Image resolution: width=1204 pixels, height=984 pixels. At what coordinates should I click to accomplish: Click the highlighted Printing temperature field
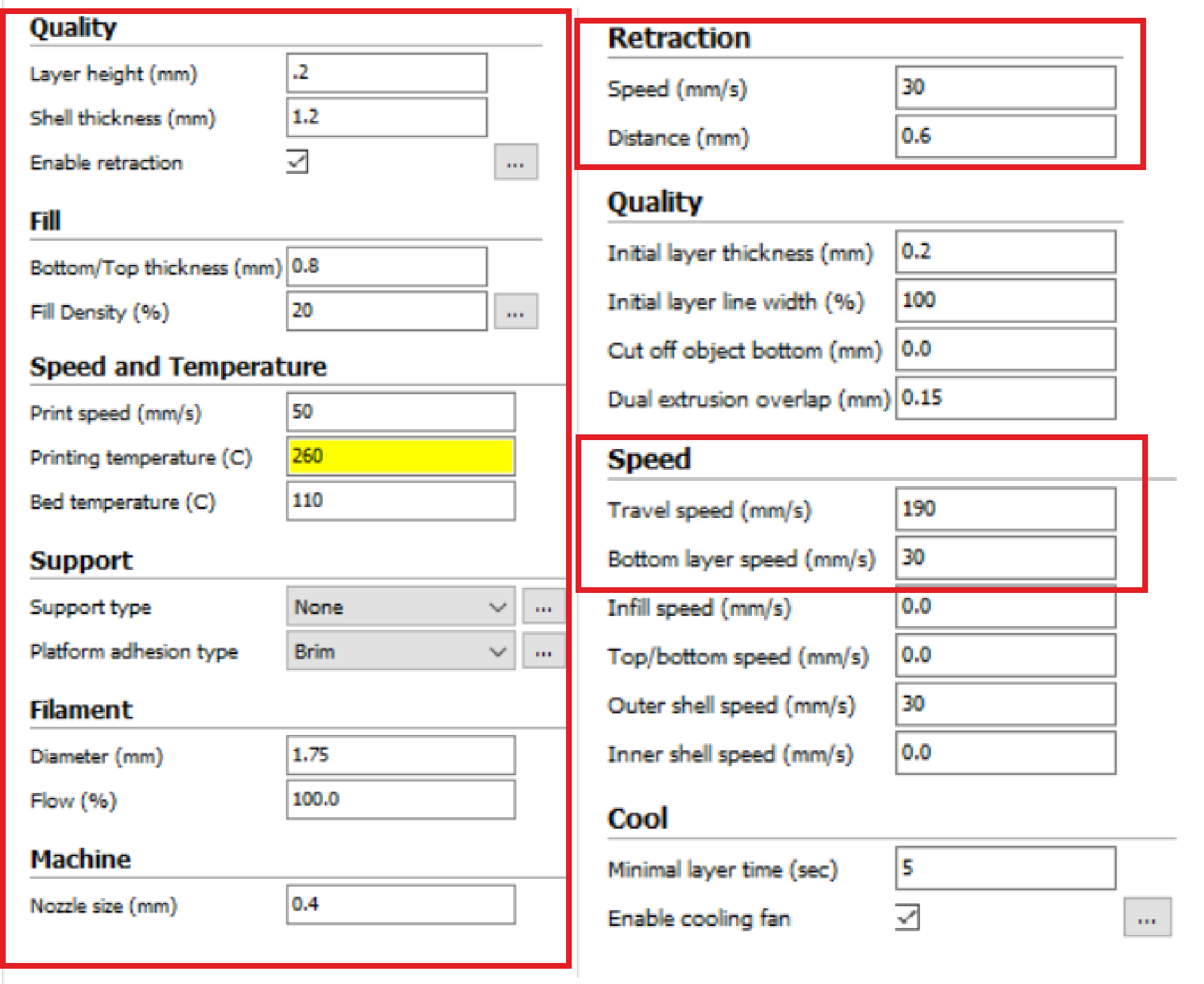point(400,456)
